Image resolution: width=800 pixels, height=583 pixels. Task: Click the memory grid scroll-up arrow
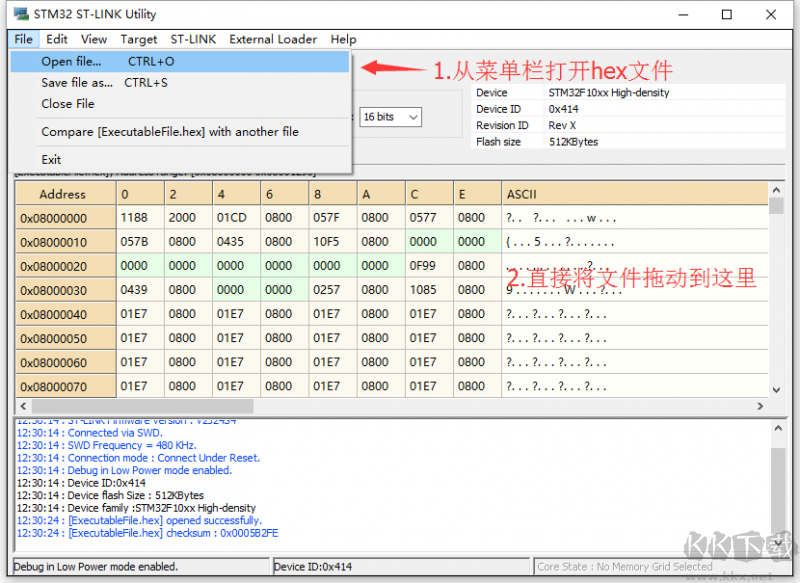776,189
